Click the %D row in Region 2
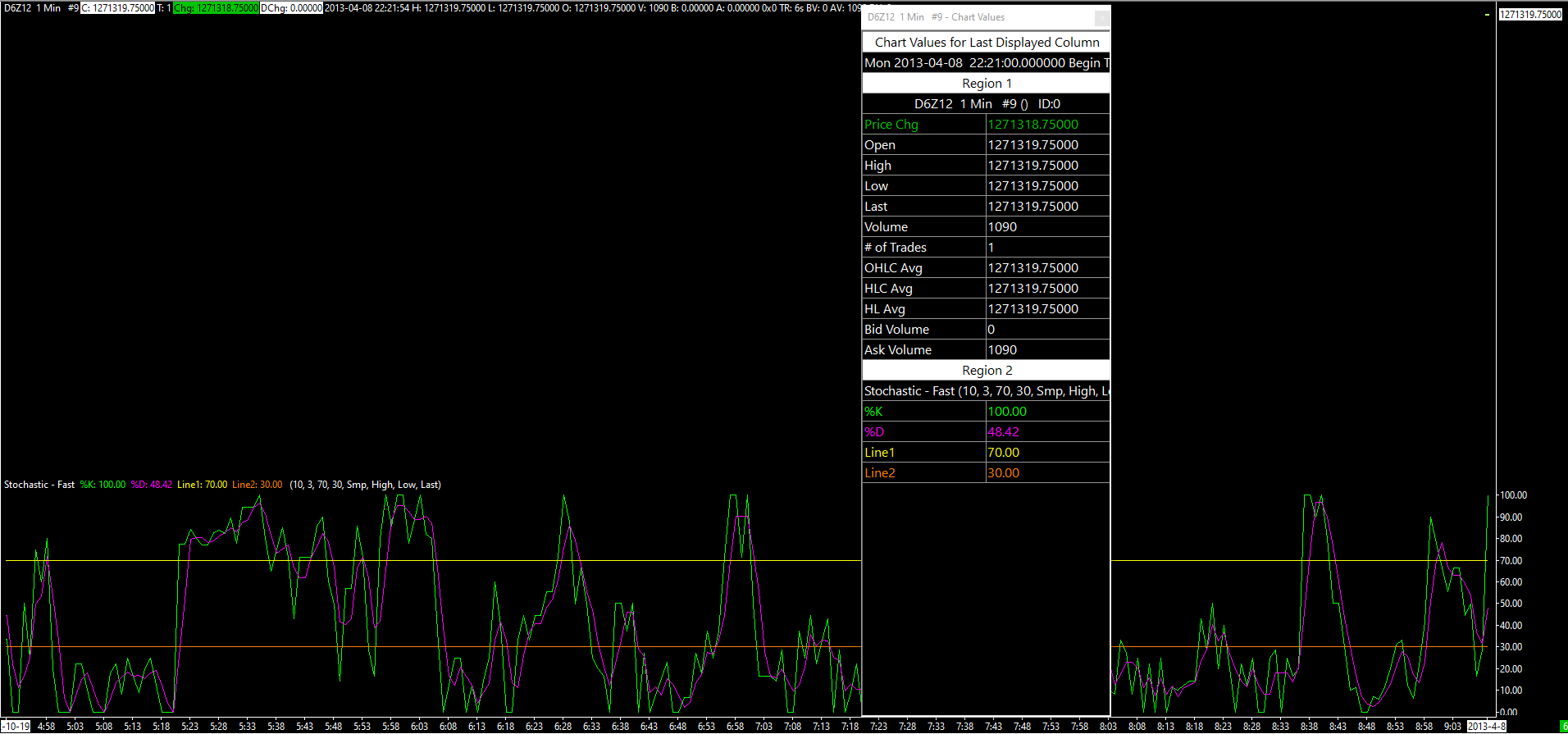This screenshot has height=734, width=1568. pos(923,432)
